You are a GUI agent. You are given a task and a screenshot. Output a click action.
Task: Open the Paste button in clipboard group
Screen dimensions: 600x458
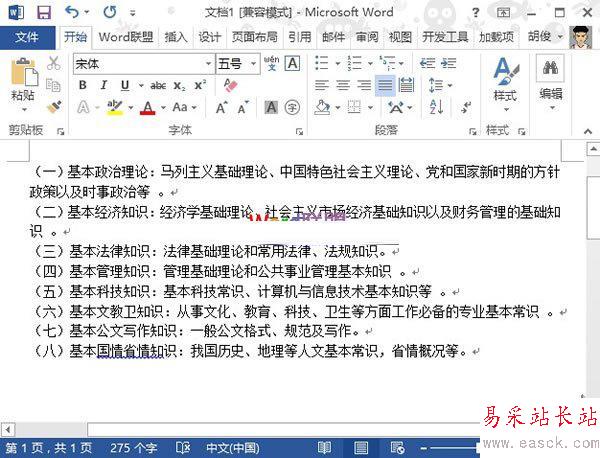pyautogui.click(x=23, y=85)
